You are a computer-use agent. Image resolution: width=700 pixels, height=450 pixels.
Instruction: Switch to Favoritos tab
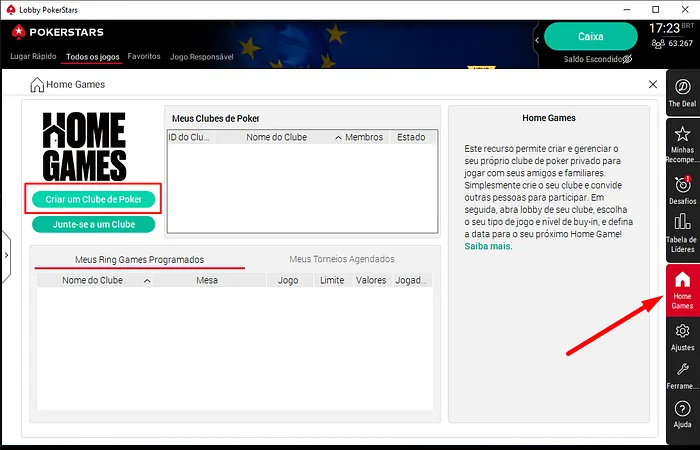point(144,57)
